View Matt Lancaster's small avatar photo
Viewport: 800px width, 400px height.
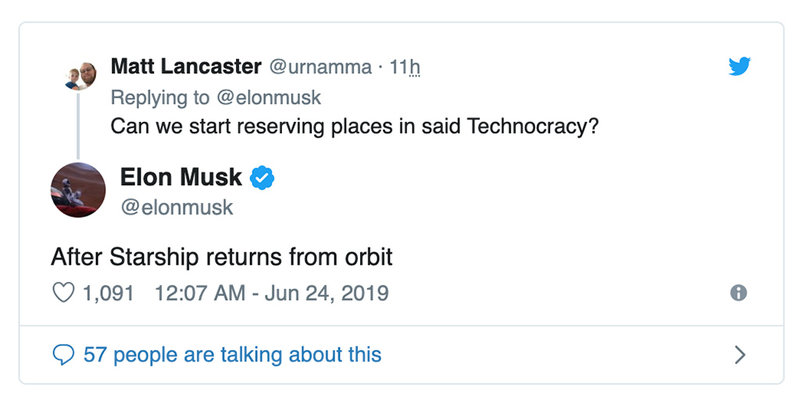(x=81, y=76)
